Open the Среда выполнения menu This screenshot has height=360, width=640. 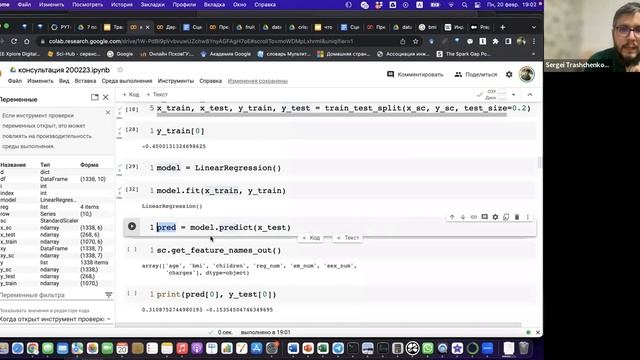pos(127,81)
